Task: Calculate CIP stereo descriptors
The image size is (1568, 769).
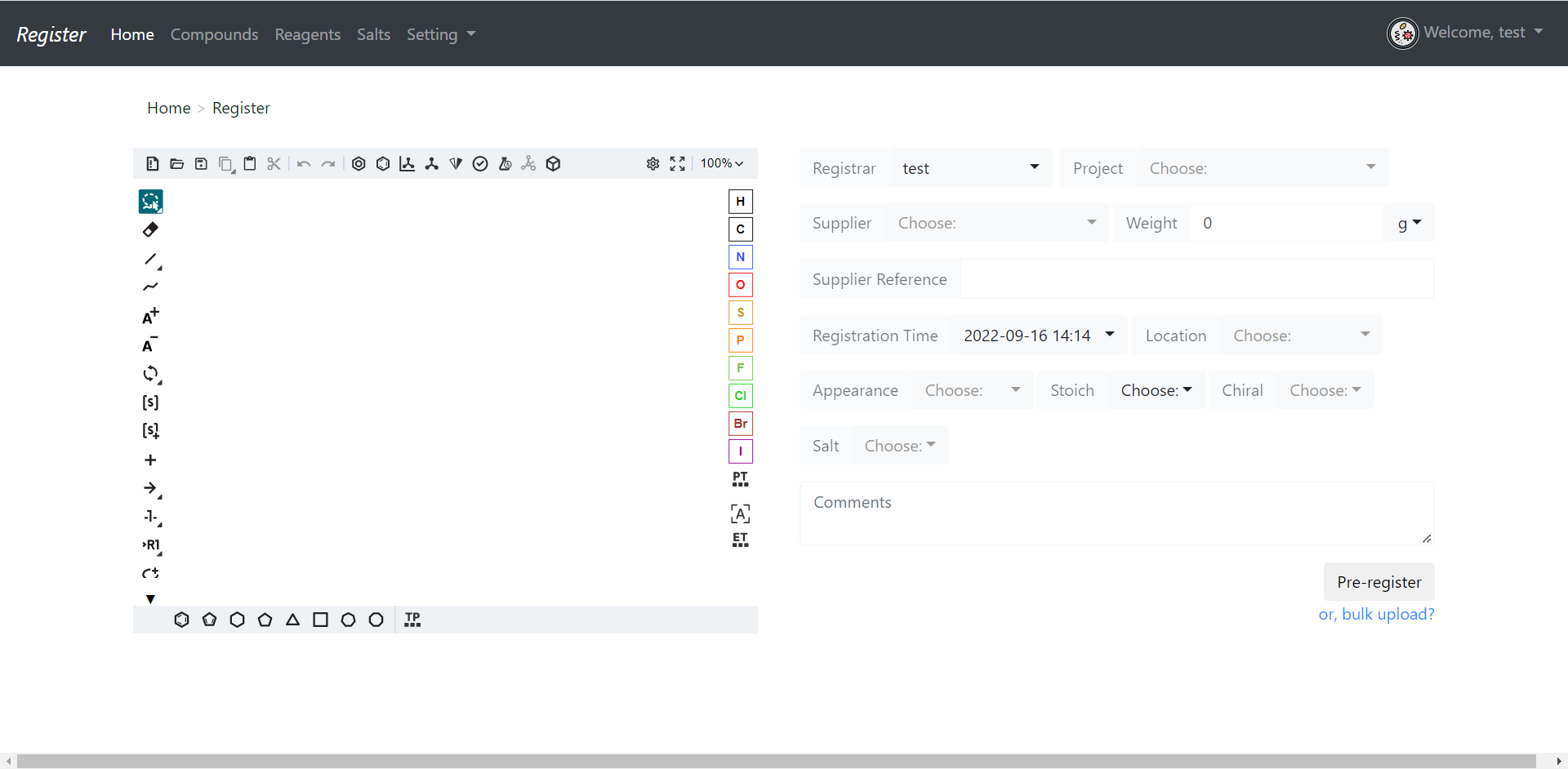Action: click(x=456, y=164)
